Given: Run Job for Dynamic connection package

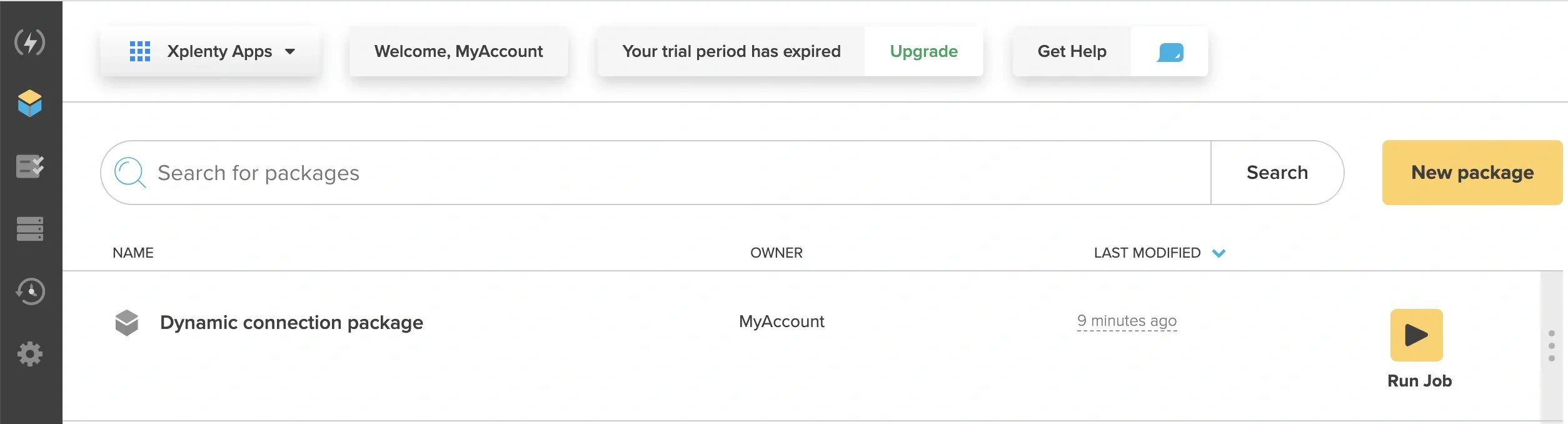Looking at the screenshot, I should (x=1417, y=335).
